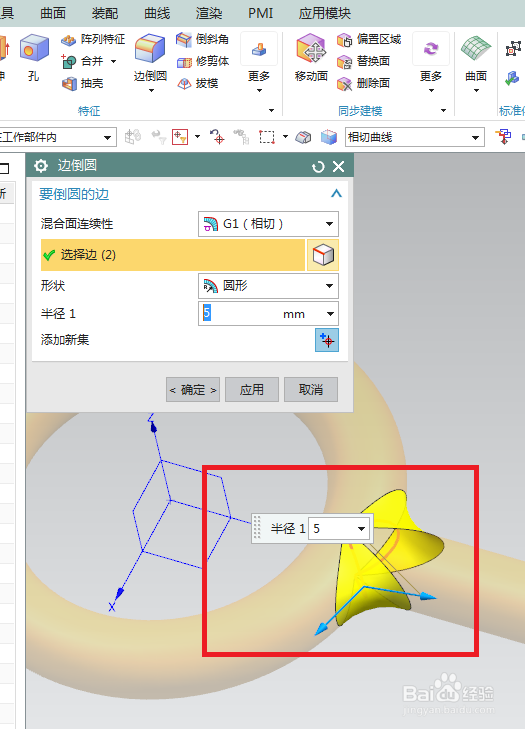This screenshot has width=525, height=729.
Task: Click the rectangle selection dashed box icon
Action: pyautogui.click(x=267, y=137)
